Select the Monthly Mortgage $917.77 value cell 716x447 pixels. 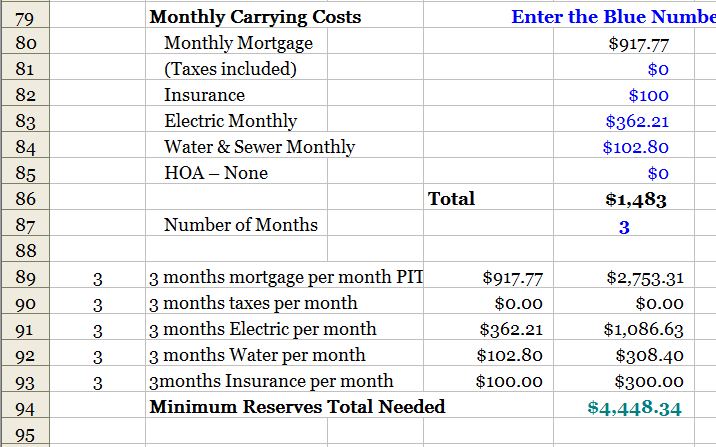pos(637,43)
